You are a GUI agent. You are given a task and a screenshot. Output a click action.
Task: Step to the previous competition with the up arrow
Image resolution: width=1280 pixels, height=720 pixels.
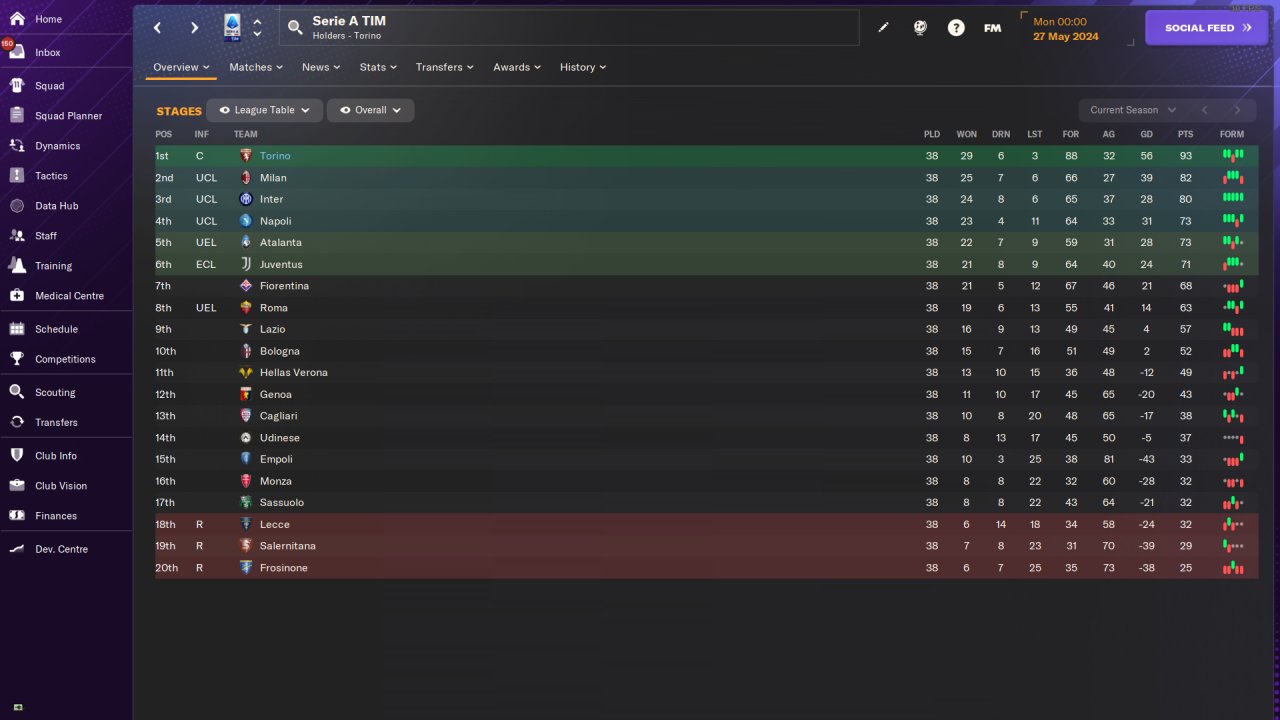tap(257, 21)
